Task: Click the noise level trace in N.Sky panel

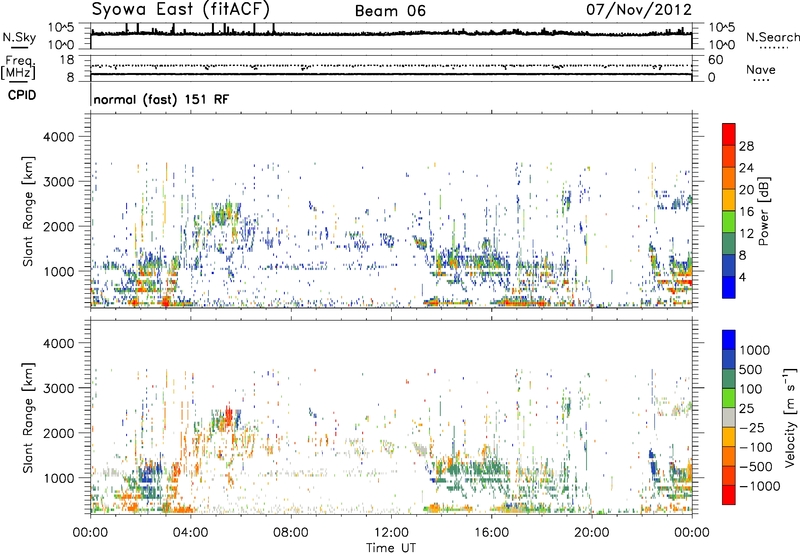Action: [x=391, y=33]
